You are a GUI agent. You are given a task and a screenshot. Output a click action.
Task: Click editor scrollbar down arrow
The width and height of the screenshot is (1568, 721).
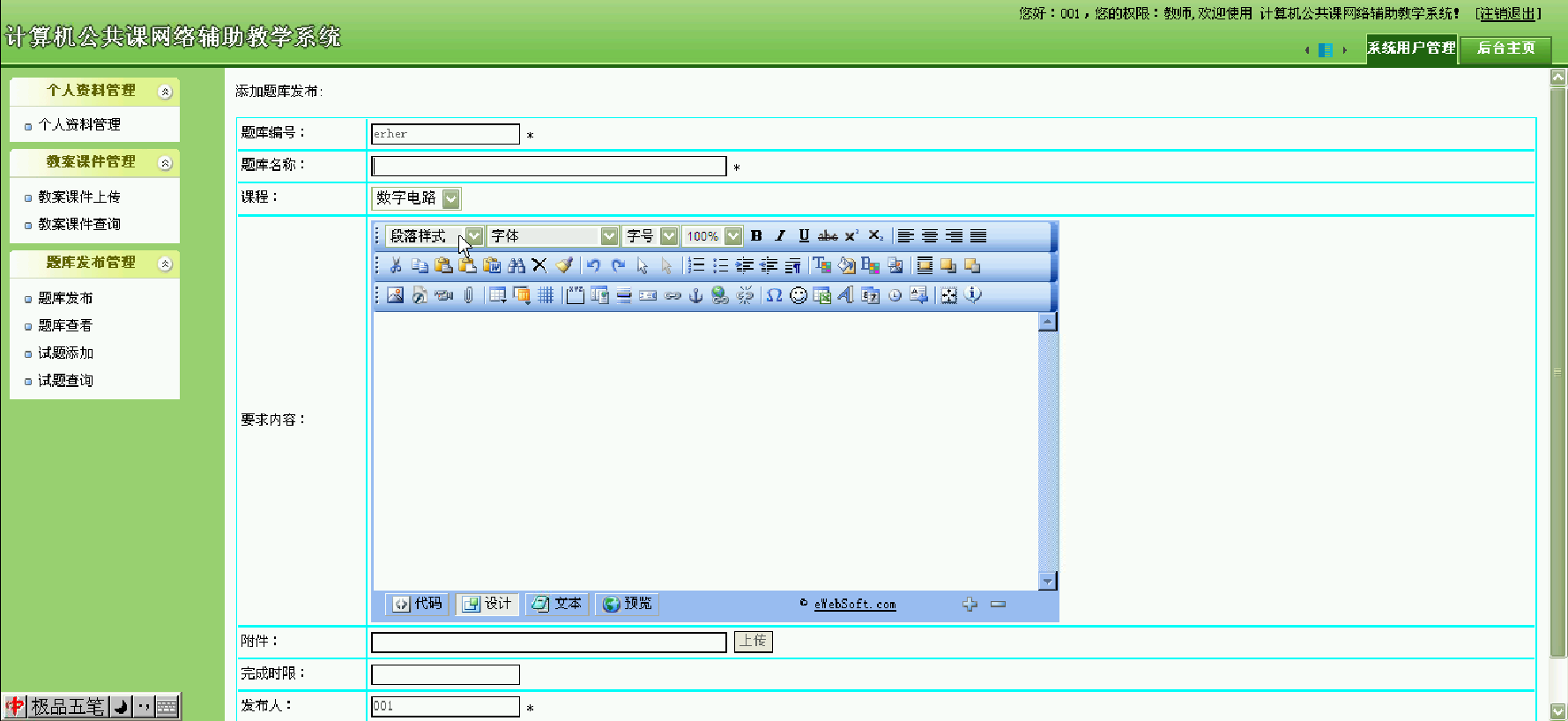point(1047,581)
